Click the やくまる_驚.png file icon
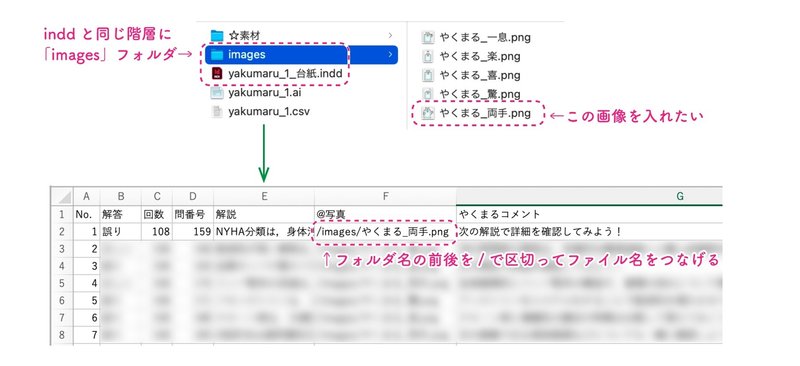 click(x=428, y=94)
